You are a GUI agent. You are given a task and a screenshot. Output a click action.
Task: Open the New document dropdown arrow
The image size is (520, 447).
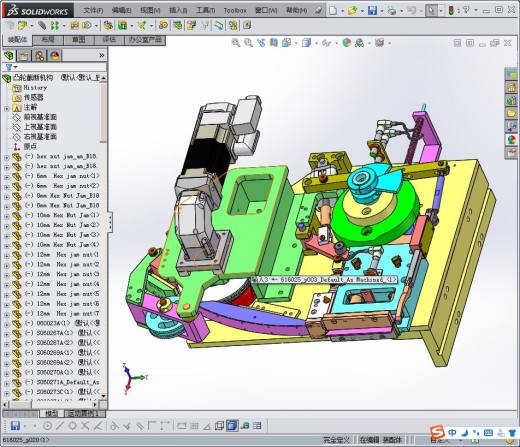[x=342, y=11]
